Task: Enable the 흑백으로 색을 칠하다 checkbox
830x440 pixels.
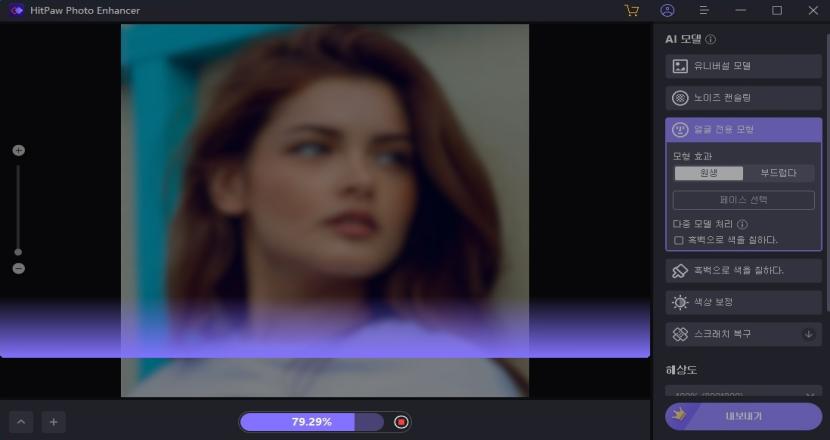Action: point(679,240)
